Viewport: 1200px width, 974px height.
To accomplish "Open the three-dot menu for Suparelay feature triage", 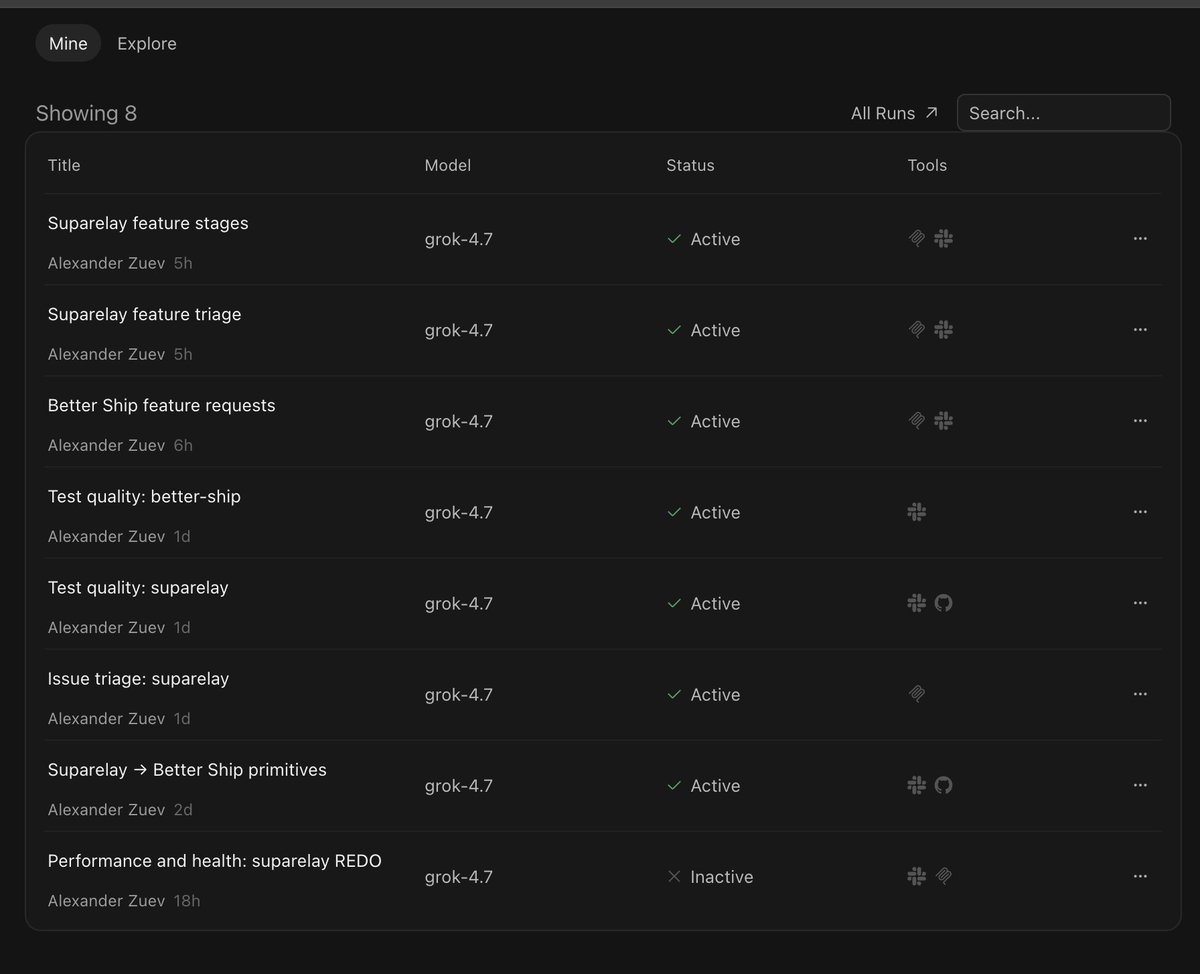I will [1140, 330].
